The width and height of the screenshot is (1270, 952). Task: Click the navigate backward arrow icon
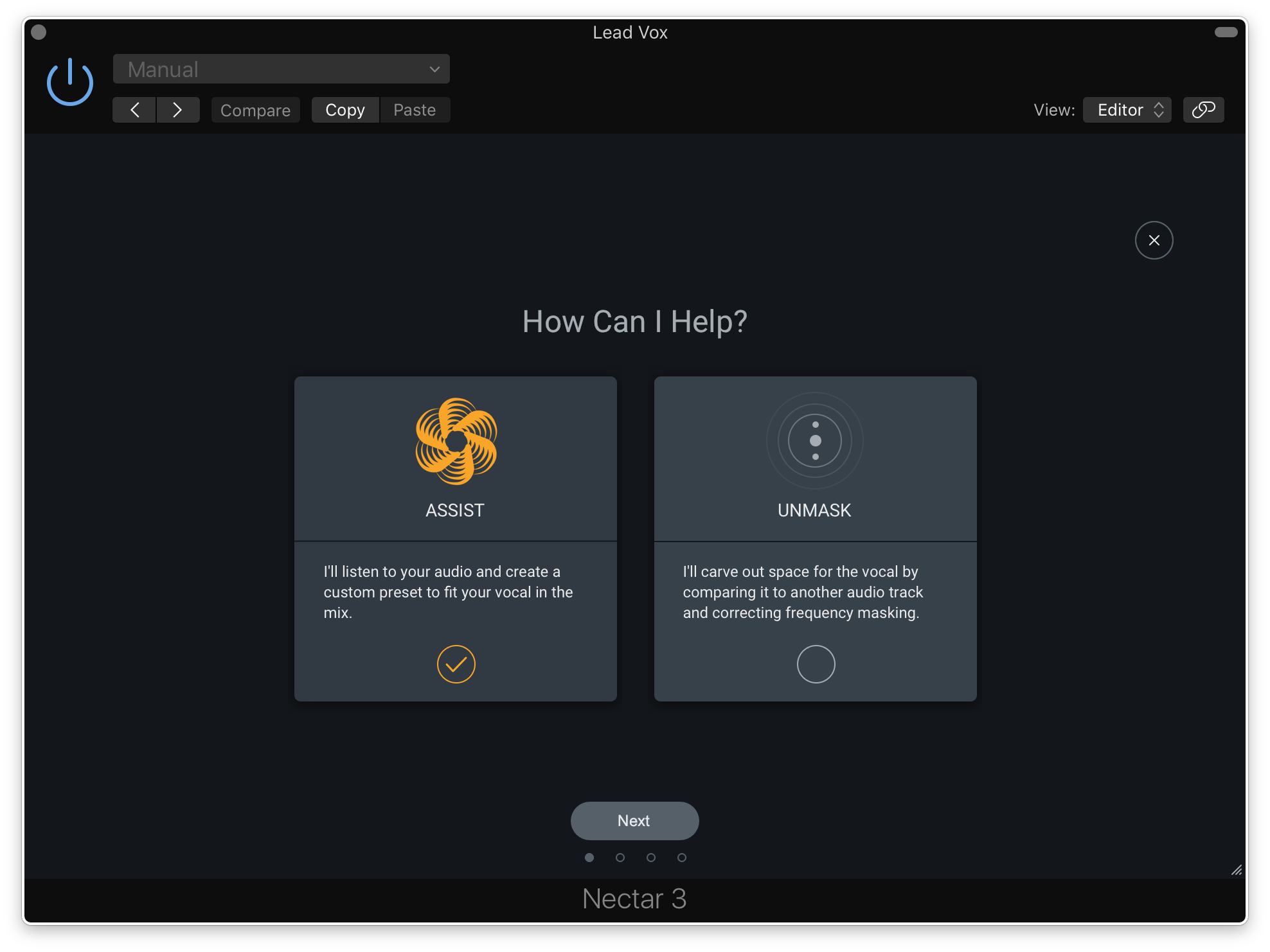[135, 110]
